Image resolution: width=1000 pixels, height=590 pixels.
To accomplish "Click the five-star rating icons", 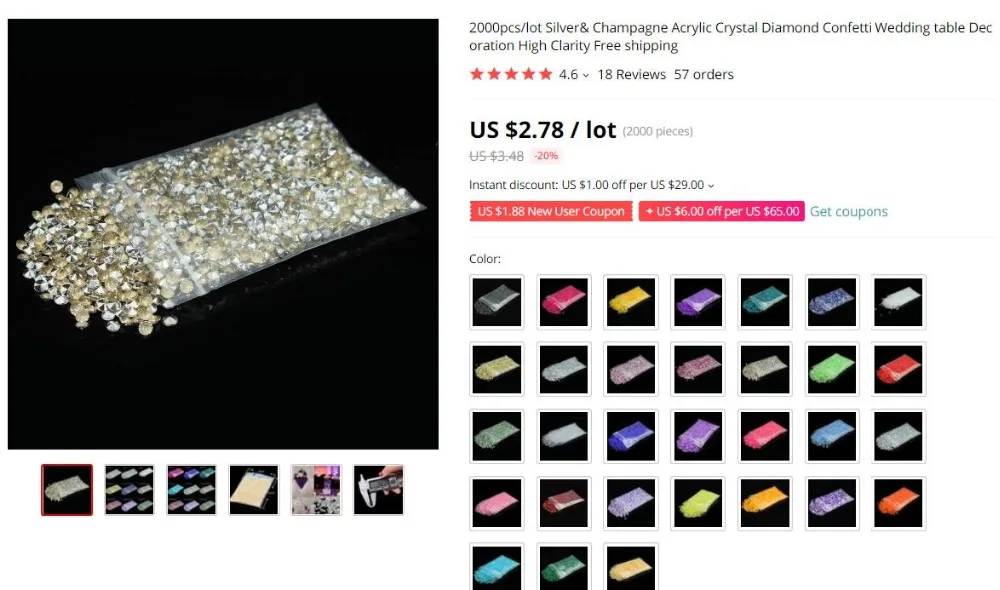I will pyautogui.click(x=511, y=74).
